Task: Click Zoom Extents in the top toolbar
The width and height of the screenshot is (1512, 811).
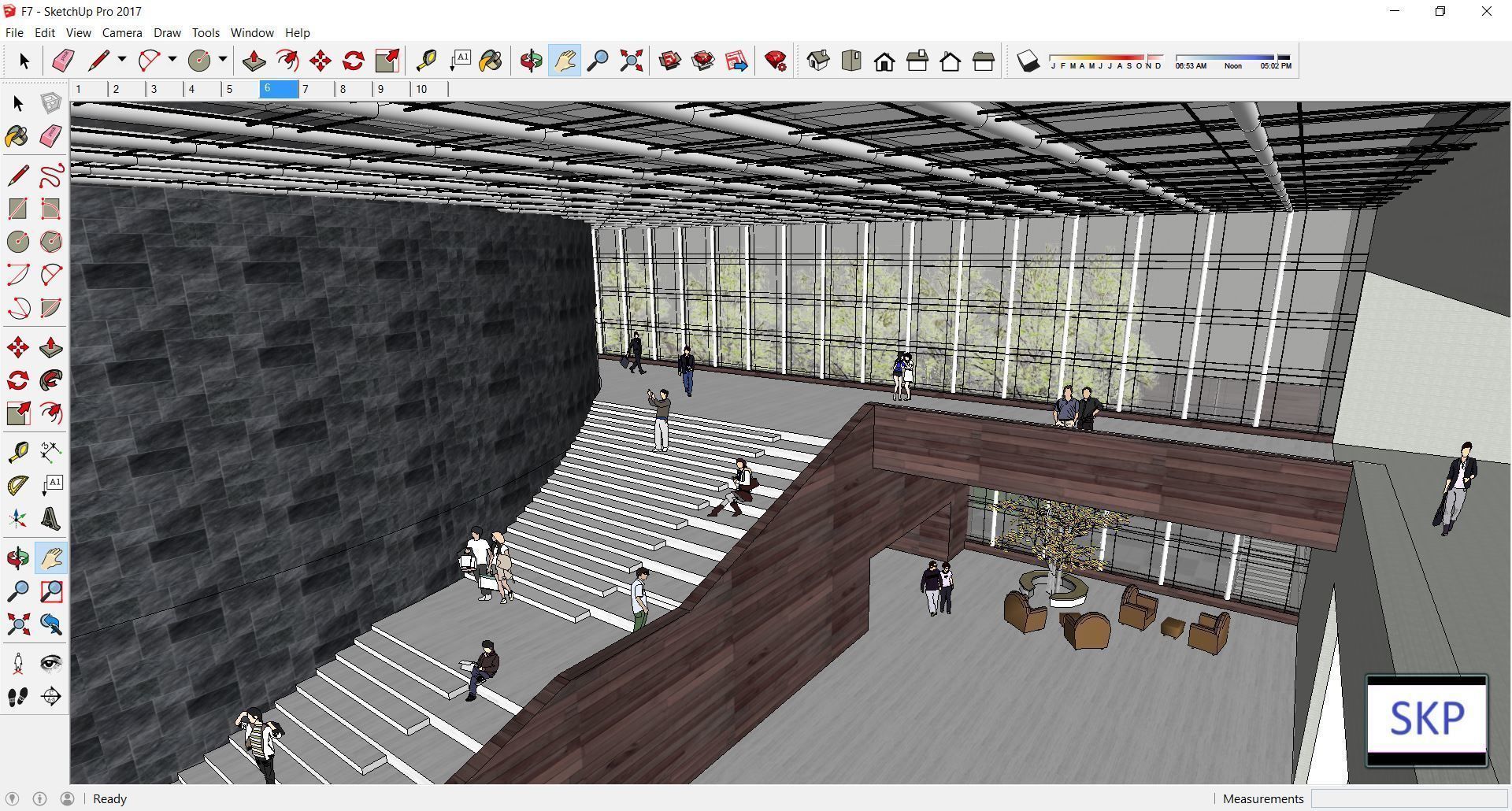Action: click(631, 61)
